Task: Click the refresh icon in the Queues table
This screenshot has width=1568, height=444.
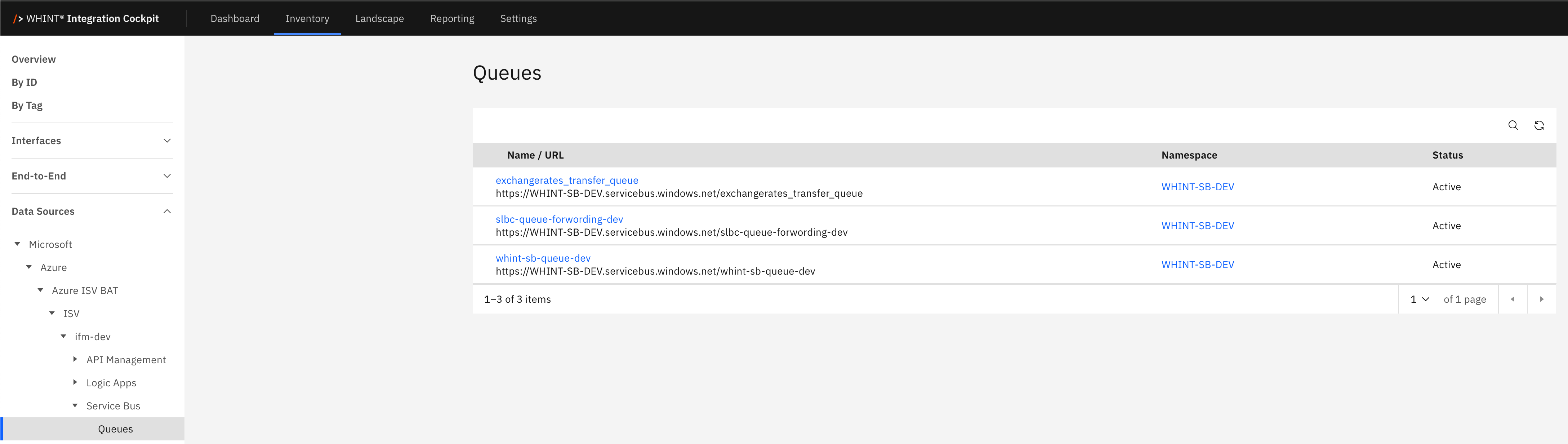Action: click(1539, 125)
